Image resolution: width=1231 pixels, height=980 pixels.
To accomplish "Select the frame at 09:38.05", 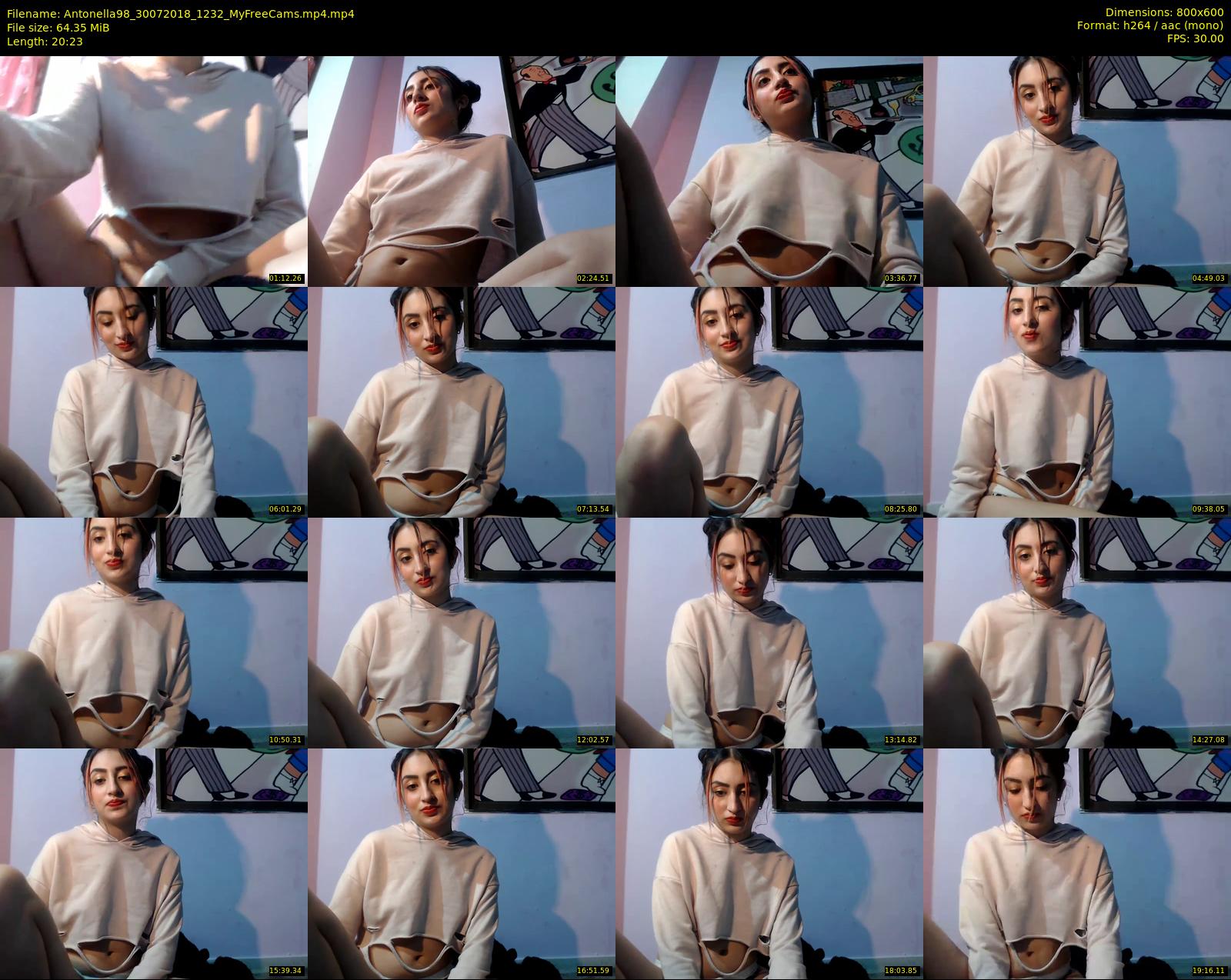I will (x=1077, y=402).
